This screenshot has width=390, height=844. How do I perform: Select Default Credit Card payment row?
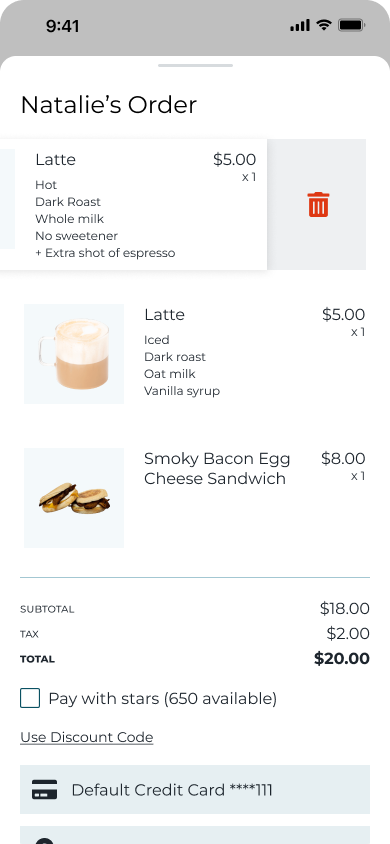coord(195,790)
